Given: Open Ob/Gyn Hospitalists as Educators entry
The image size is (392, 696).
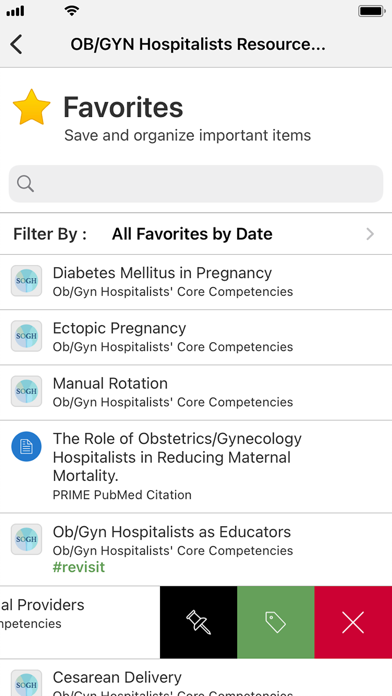Looking at the screenshot, I should tap(196, 549).
